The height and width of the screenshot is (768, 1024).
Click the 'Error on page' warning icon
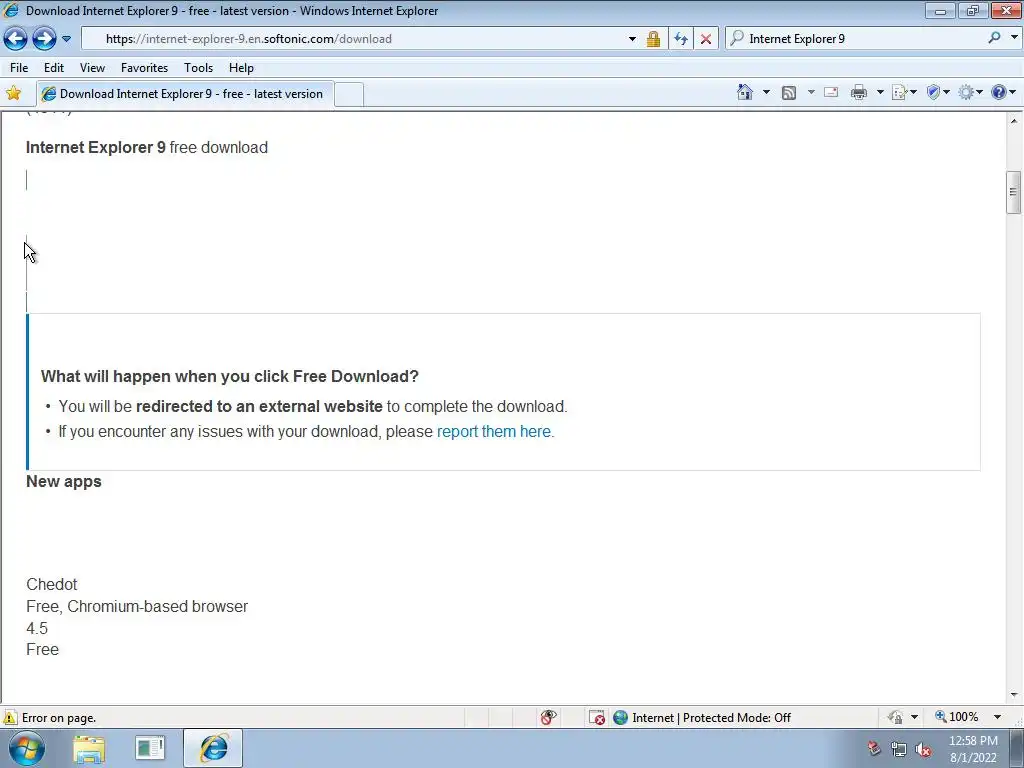point(10,718)
